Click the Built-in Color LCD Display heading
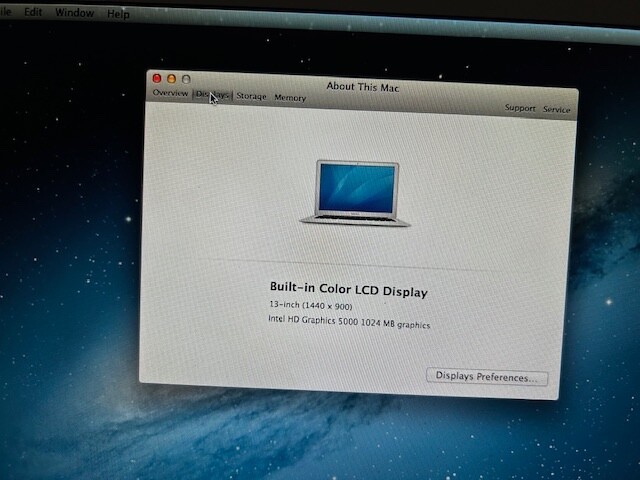 (x=349, y=289)
